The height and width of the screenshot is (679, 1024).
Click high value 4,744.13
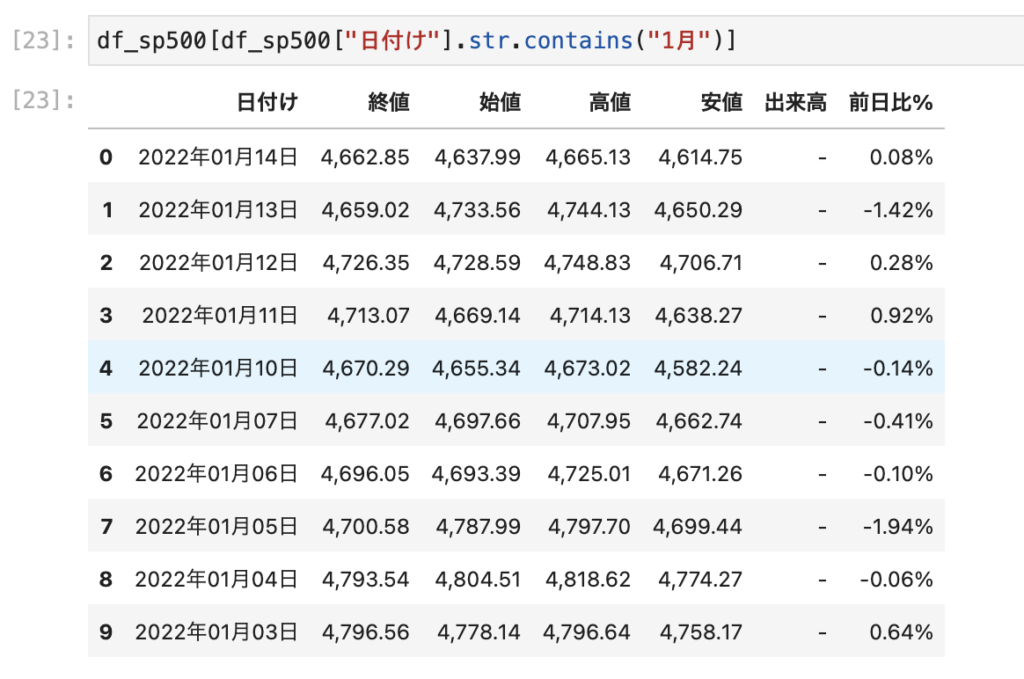point(589,210)
